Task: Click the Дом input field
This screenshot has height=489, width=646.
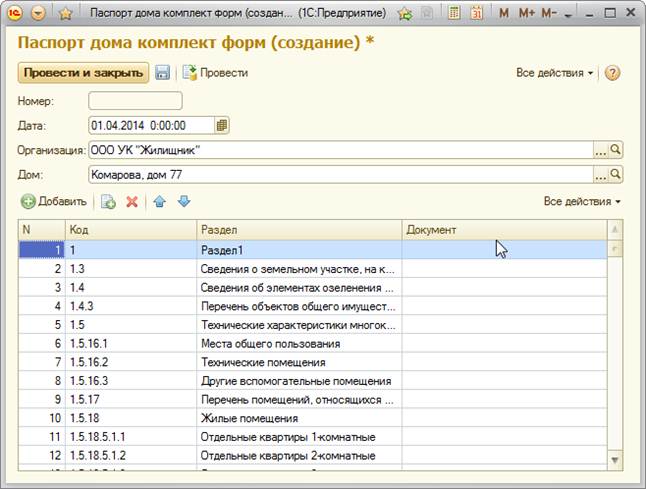Action: (341, 175)
